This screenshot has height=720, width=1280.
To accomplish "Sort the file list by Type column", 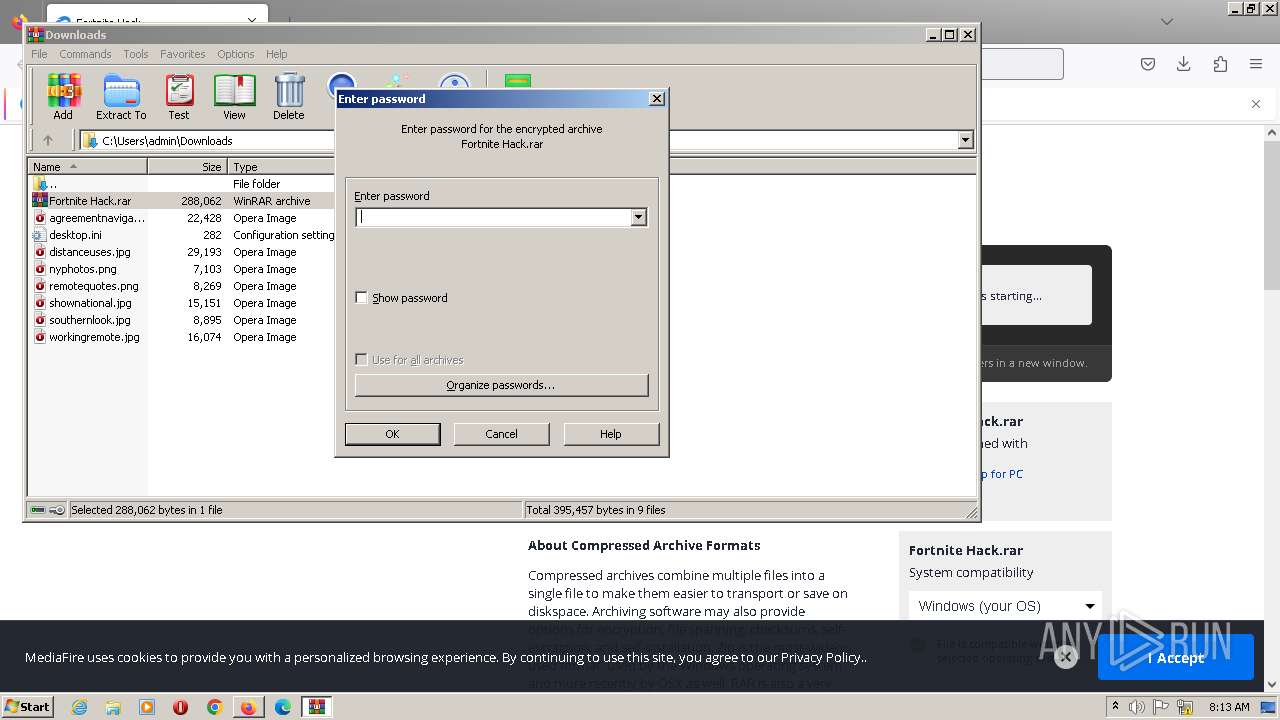I will click(280, 167).
